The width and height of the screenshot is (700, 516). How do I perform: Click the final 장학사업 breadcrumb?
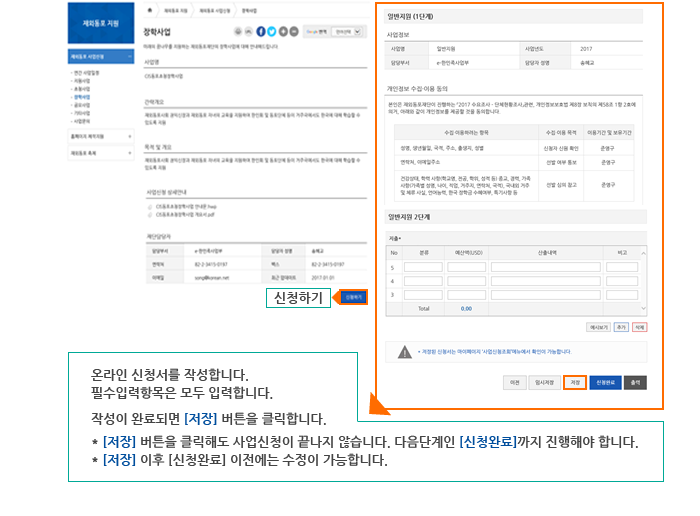(x=249, y=11)
